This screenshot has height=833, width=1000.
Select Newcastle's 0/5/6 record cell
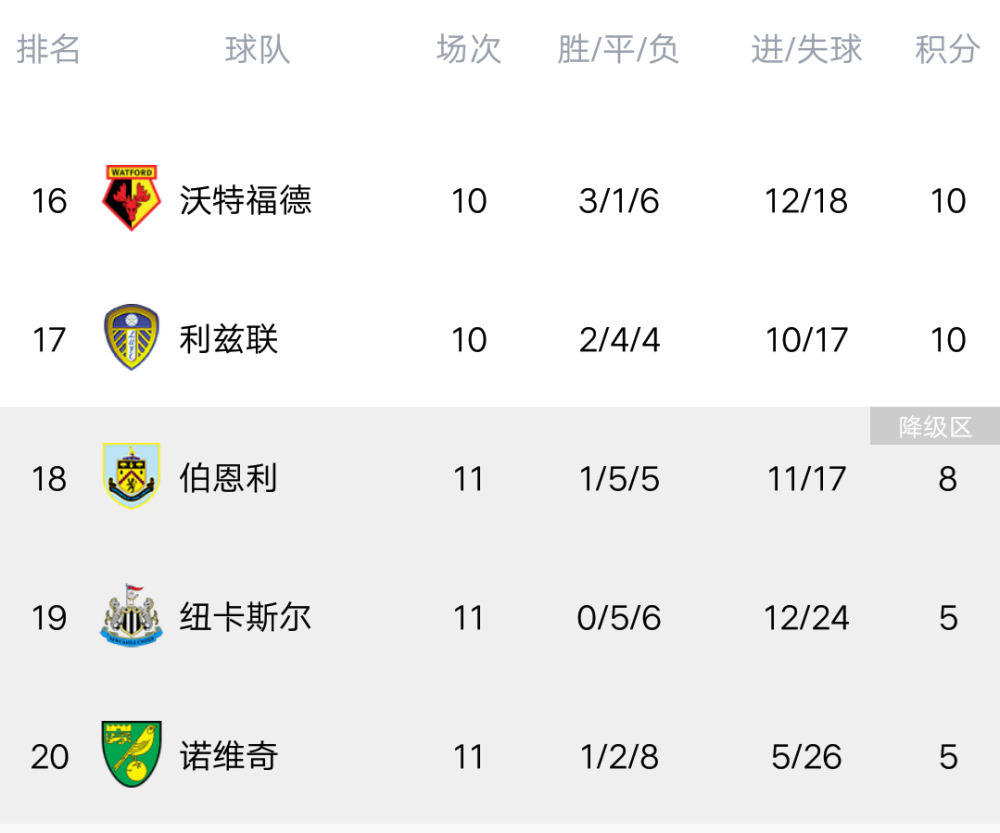[619, 618]
